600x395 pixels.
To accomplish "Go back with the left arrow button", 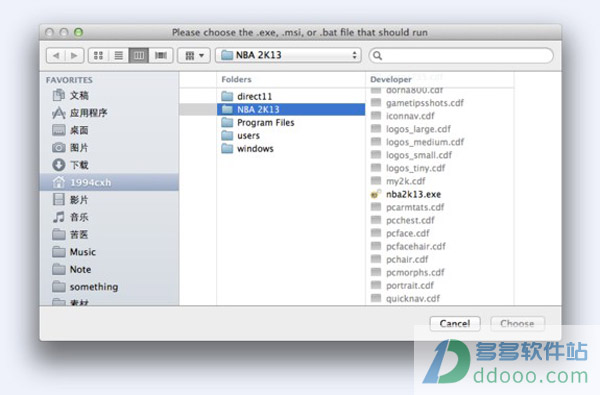I will tap(56, 55).
